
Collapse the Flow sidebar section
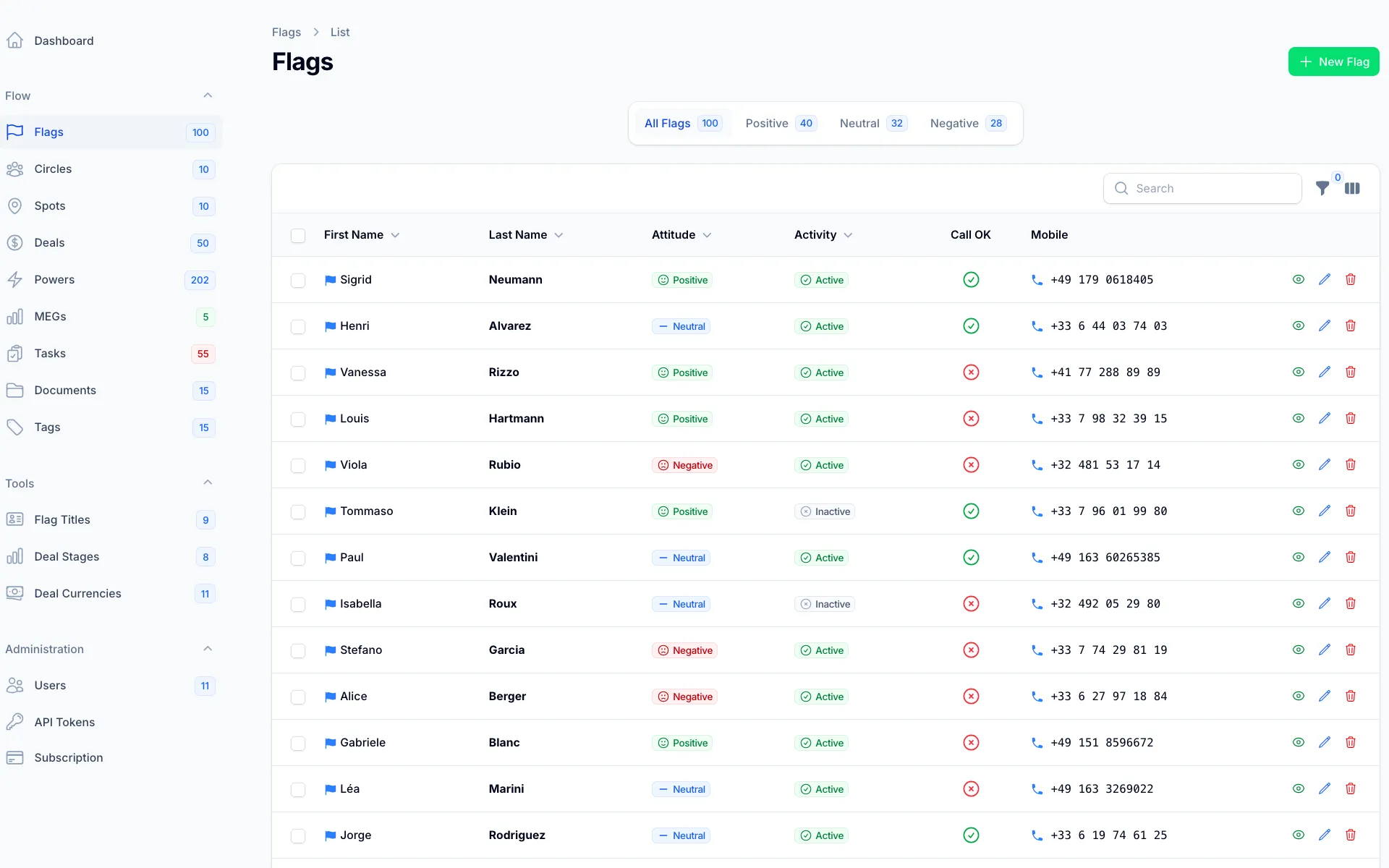coord(208,95)
